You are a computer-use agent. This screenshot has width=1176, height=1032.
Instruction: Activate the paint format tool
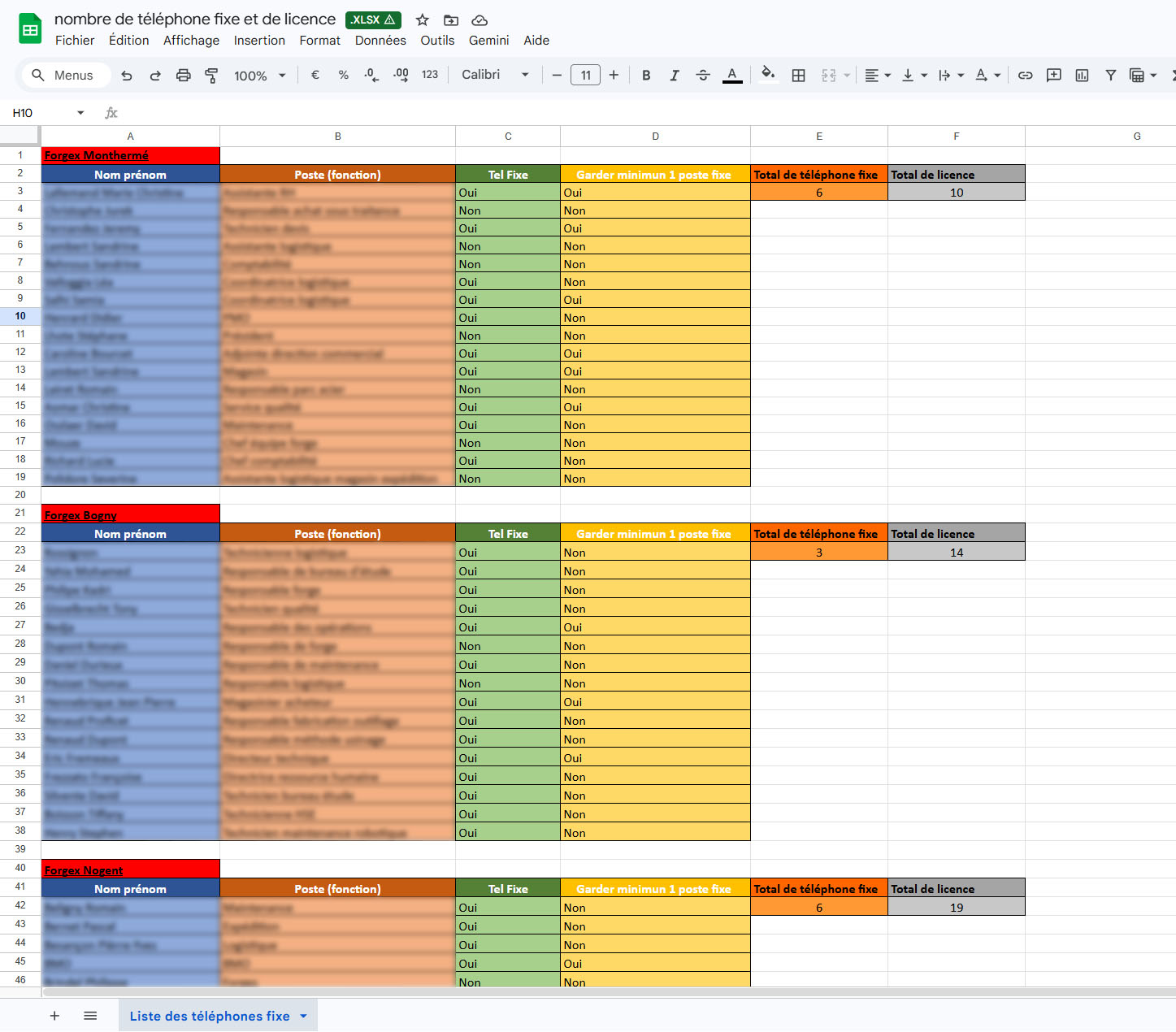(x=211, y=76)
